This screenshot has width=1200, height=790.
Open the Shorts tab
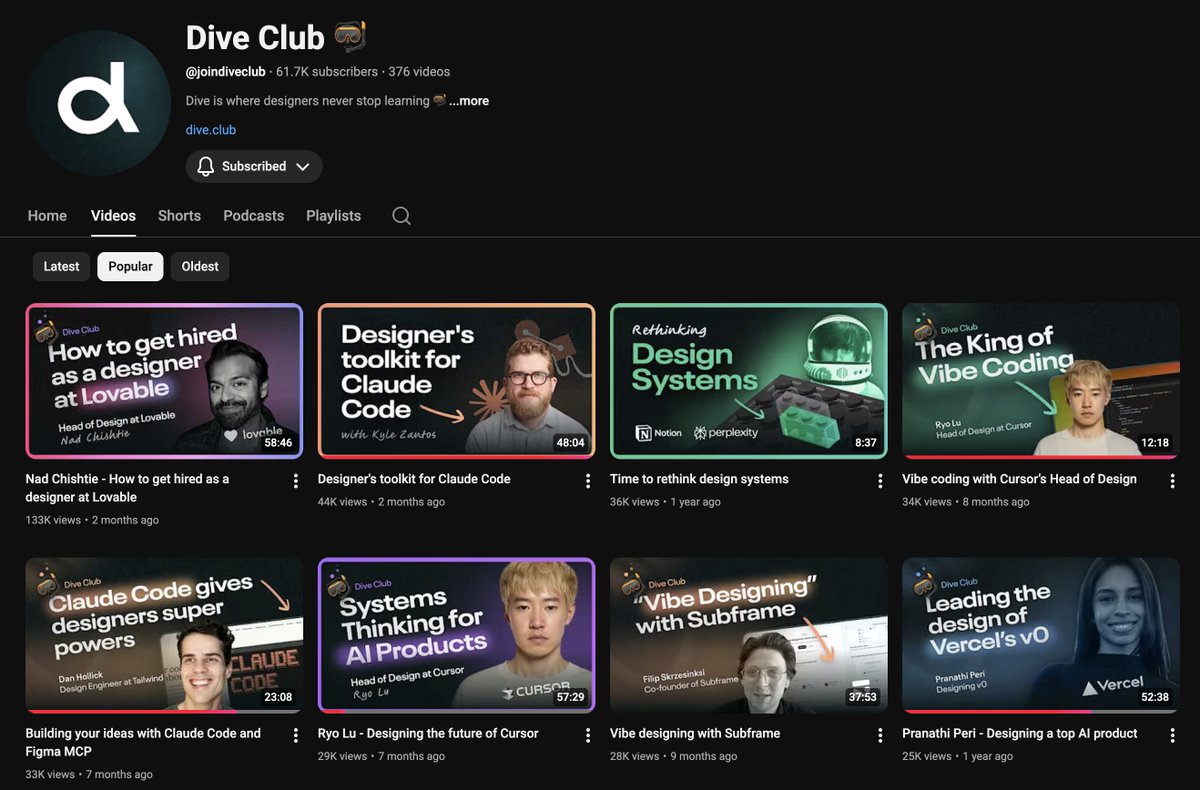[x=179, y=216]
